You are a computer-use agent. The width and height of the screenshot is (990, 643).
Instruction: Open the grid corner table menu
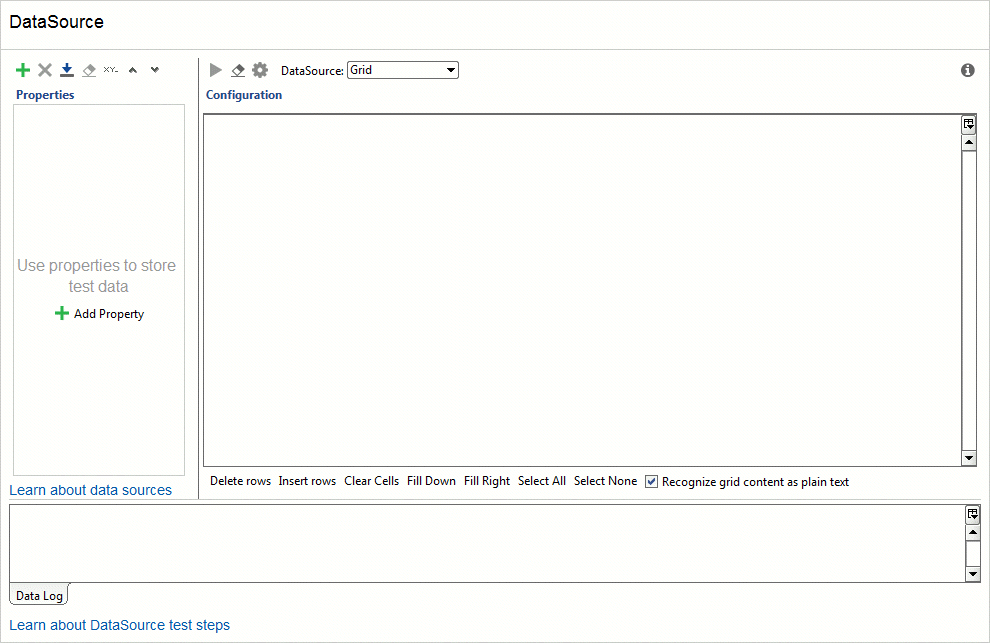coord(968,123)
